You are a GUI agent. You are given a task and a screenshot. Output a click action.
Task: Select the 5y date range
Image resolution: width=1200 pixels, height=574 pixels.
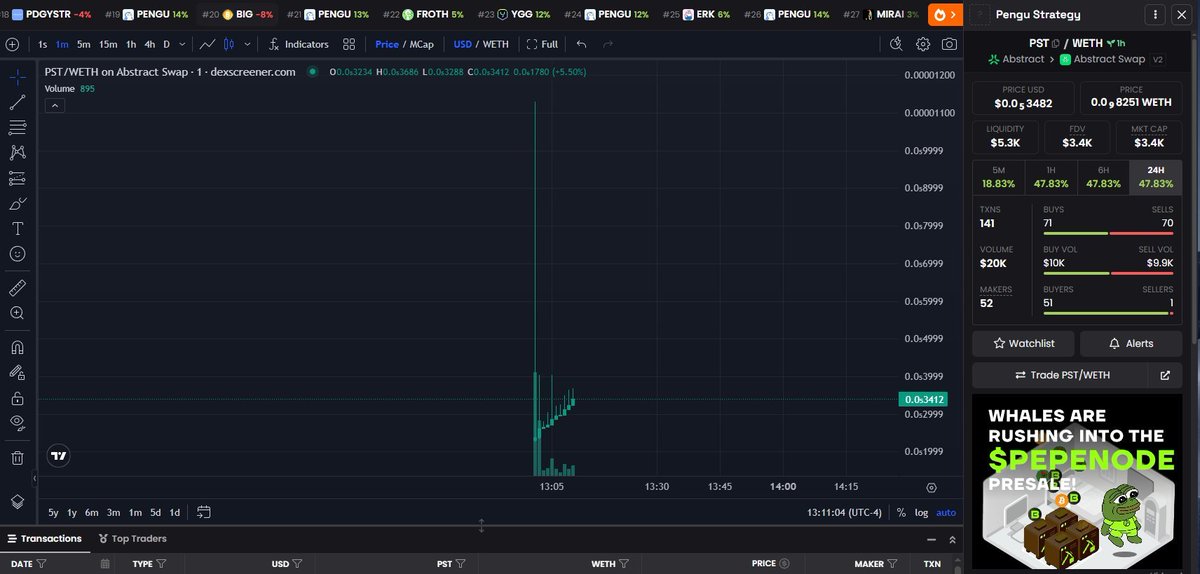(x=54, y=513)
